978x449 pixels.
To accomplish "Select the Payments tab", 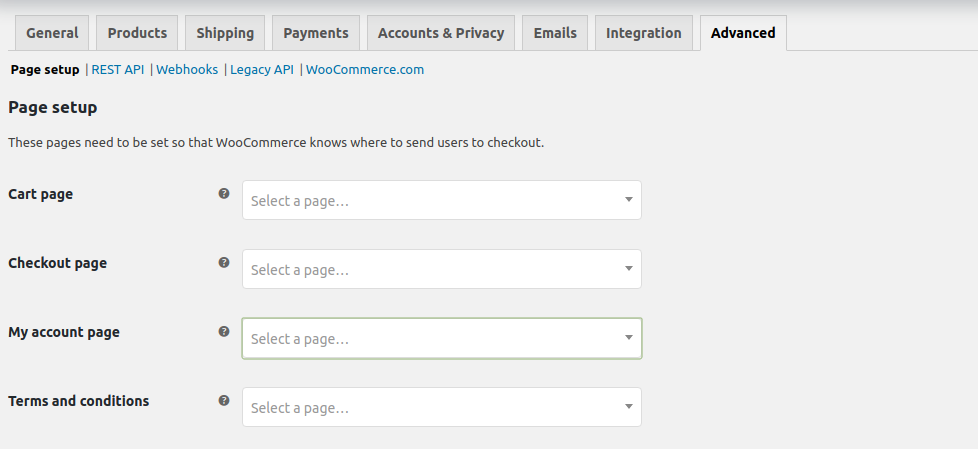I will tap(316, 33).
